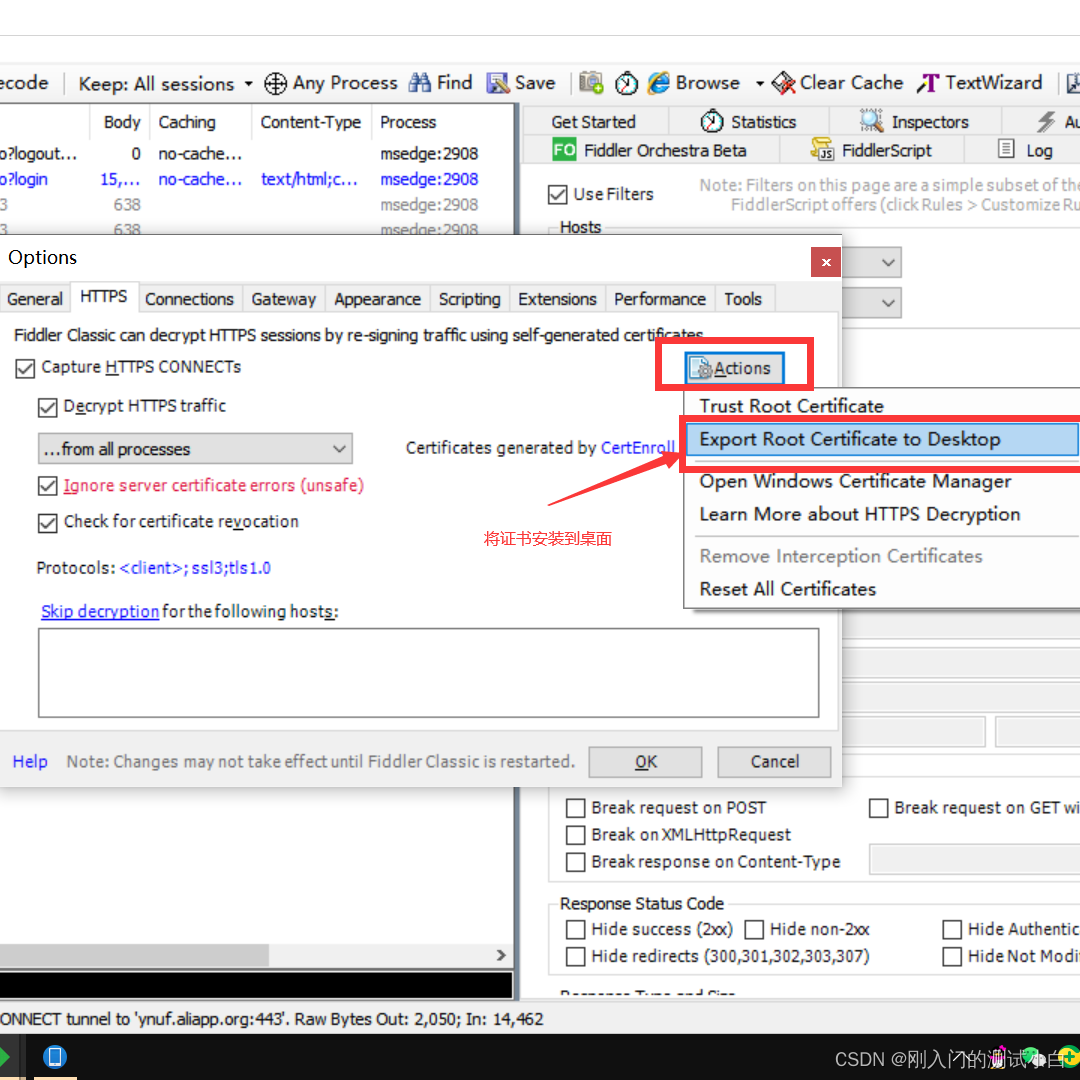Enable Break on XMLHttpRequest checkbox

pos(575,835)
